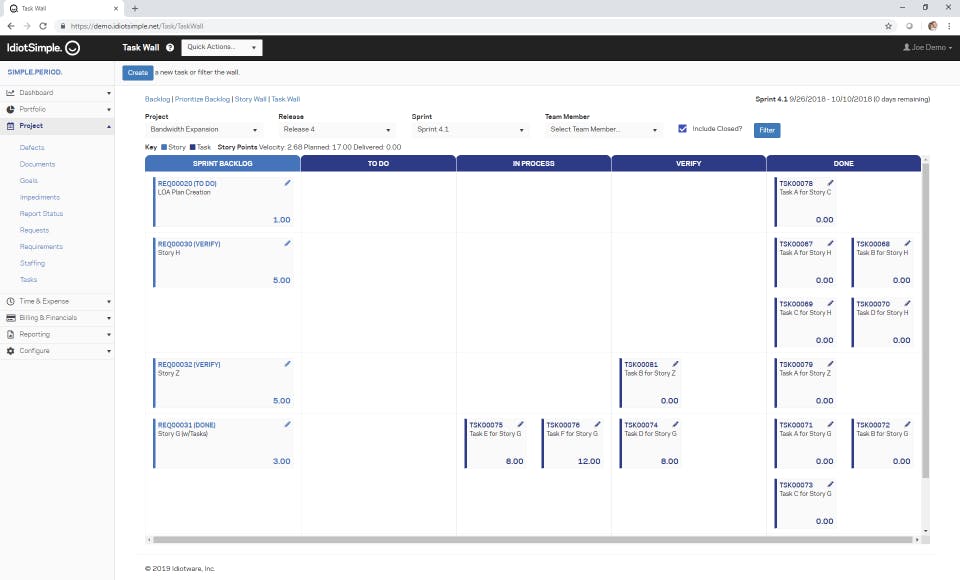Click the Create button
Image resolution: width=960 pixels, height=580 pixels.
coord(138,72)
